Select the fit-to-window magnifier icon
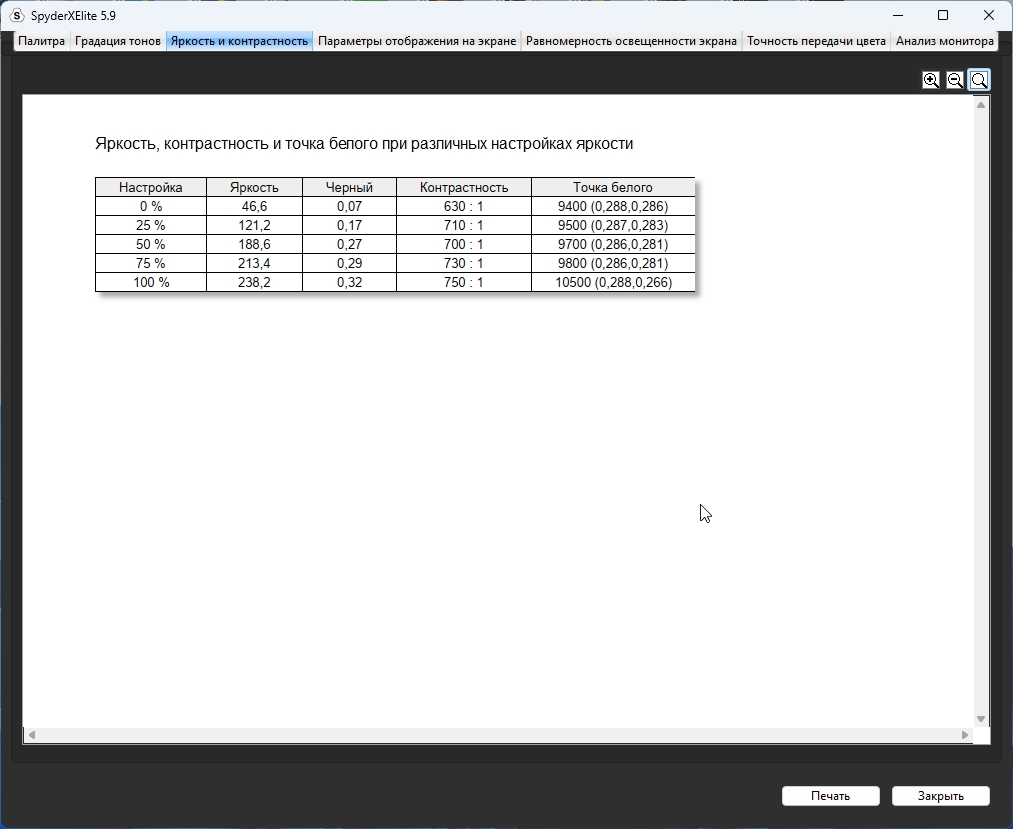Screen dimensions: 1013x829 [979, 80]
